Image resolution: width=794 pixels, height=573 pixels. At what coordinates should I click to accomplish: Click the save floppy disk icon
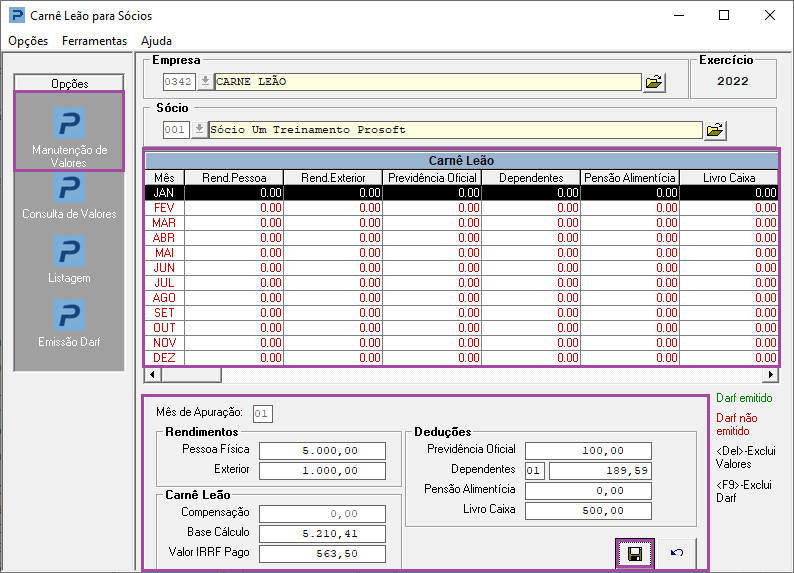[x=635, y=554]
